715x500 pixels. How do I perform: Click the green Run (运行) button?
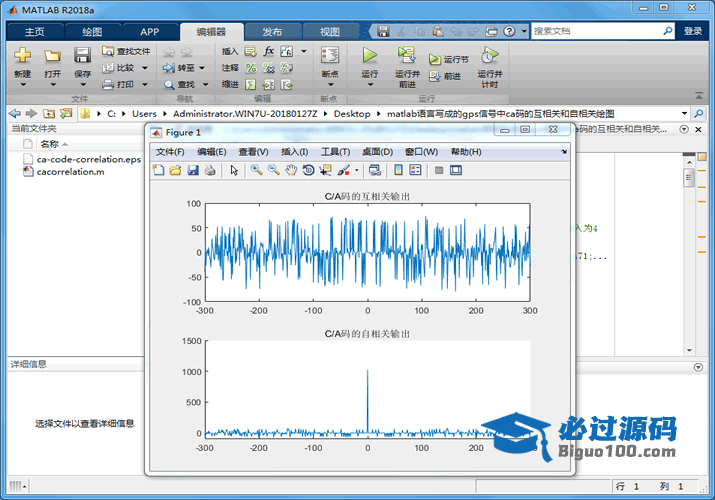370,56
